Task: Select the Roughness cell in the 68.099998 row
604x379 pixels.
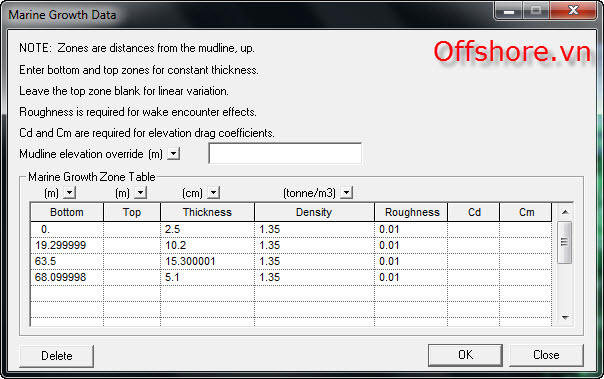Action: click(x=411, y=277)
